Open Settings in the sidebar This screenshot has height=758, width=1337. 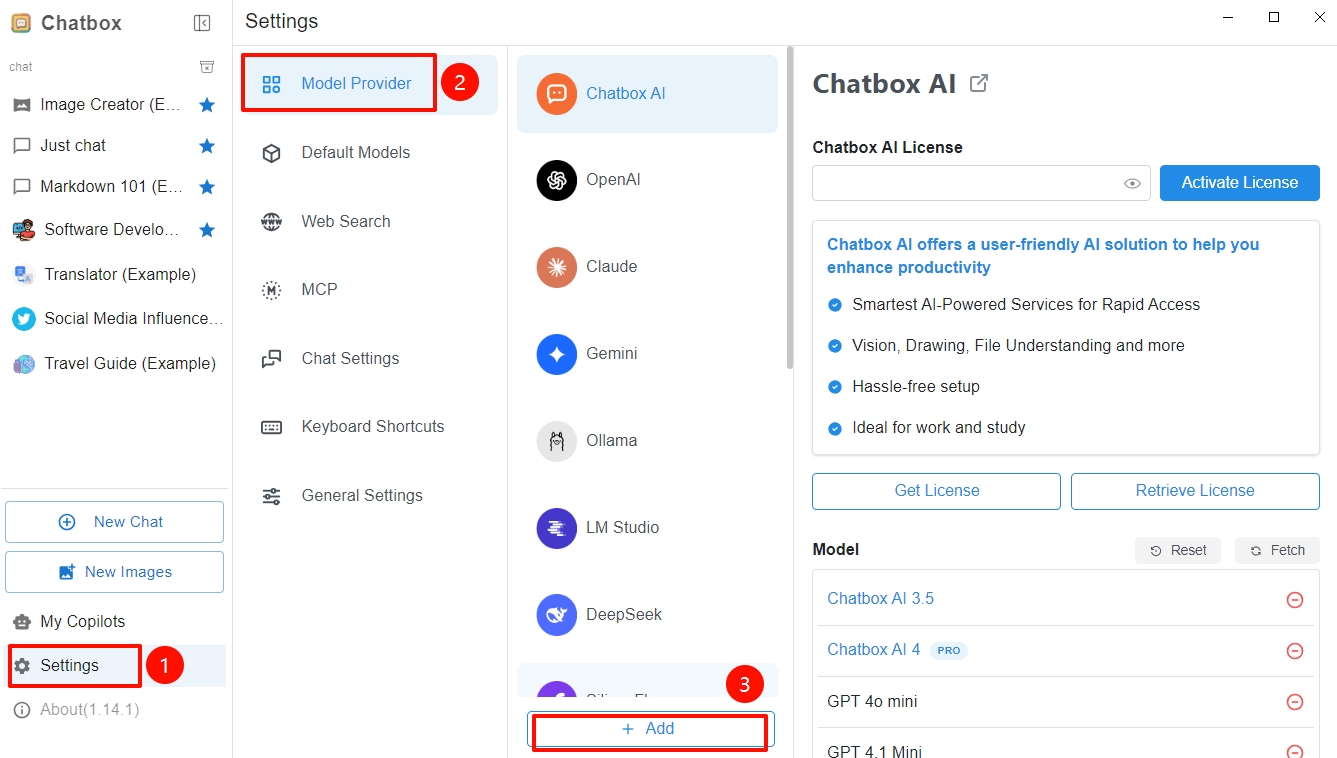click(115, 666)
